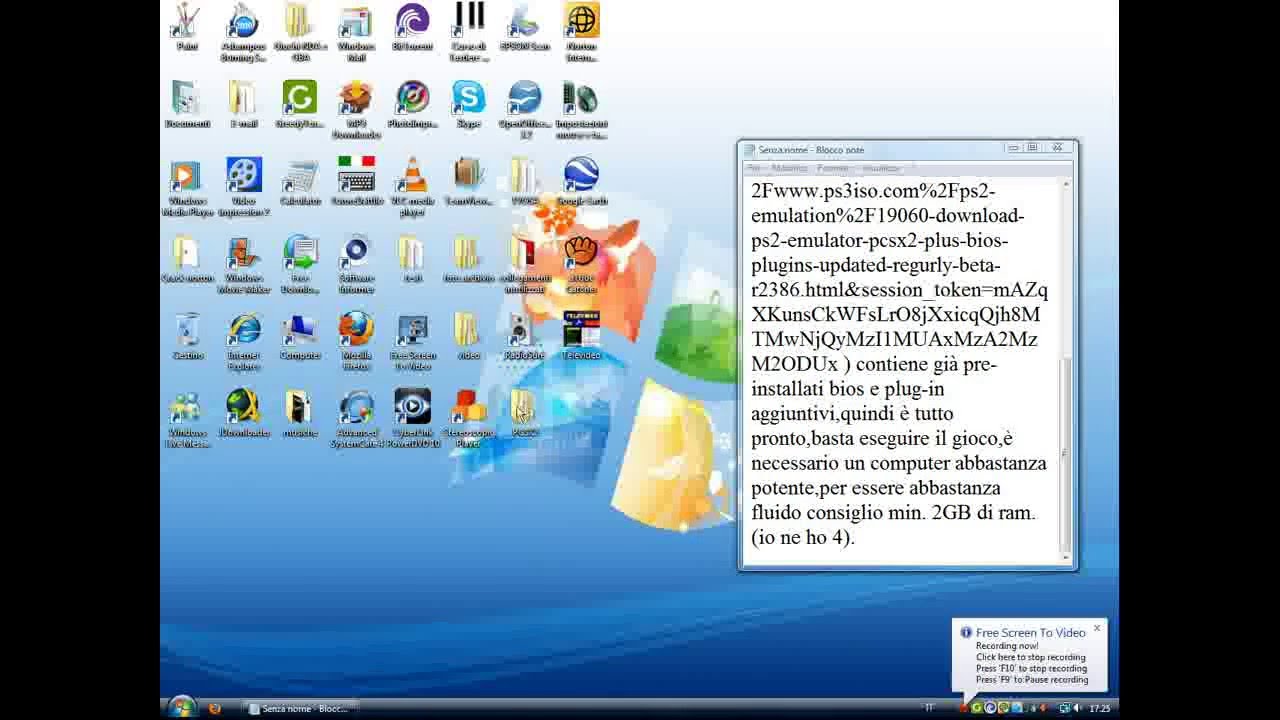The width and height of the screenshot is (1280, 720).
Task: Open the baseball glove Catcher shortcut
Action: pos(581,265)
